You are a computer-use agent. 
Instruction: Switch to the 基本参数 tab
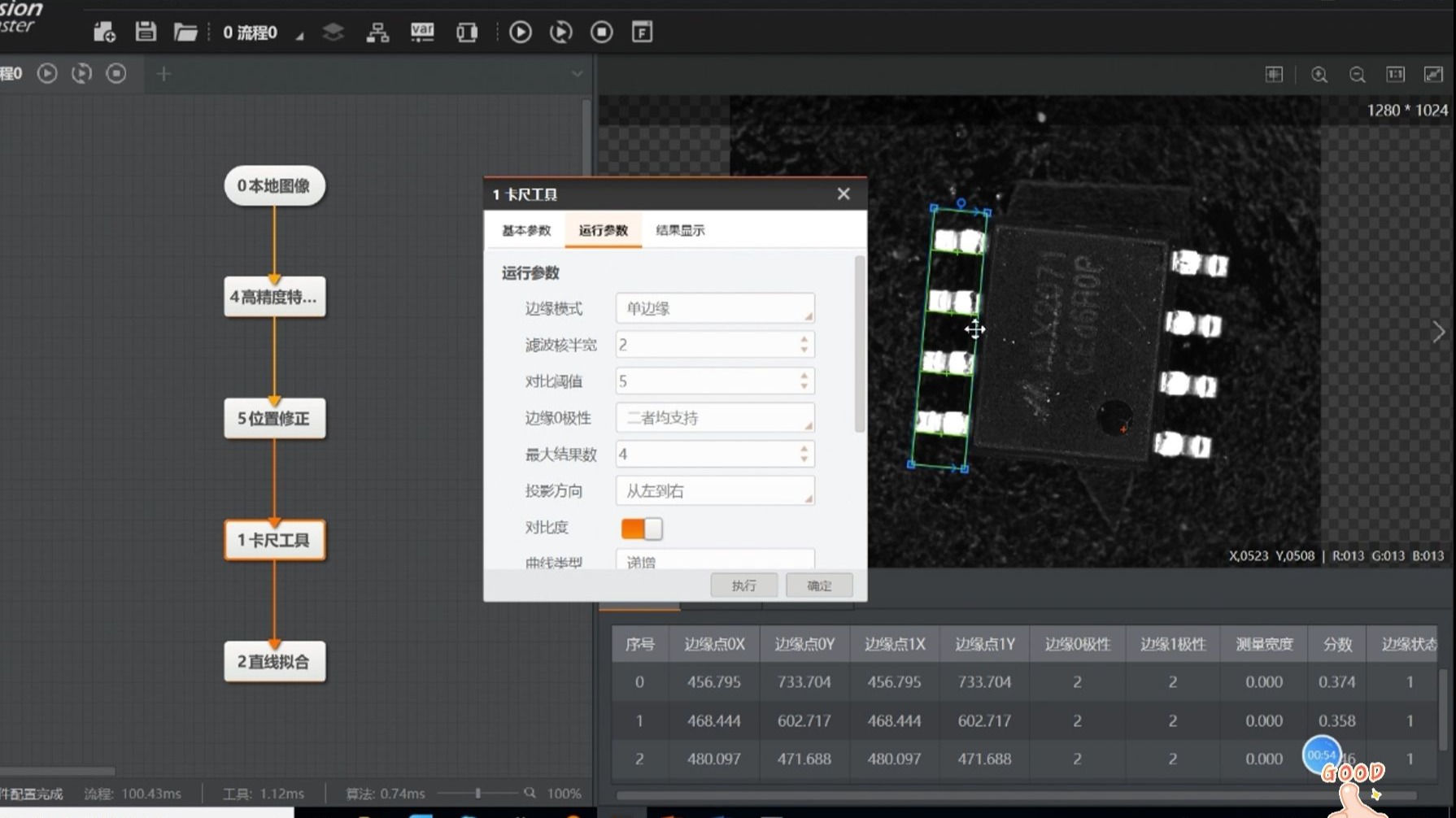(x=526, y=230)
